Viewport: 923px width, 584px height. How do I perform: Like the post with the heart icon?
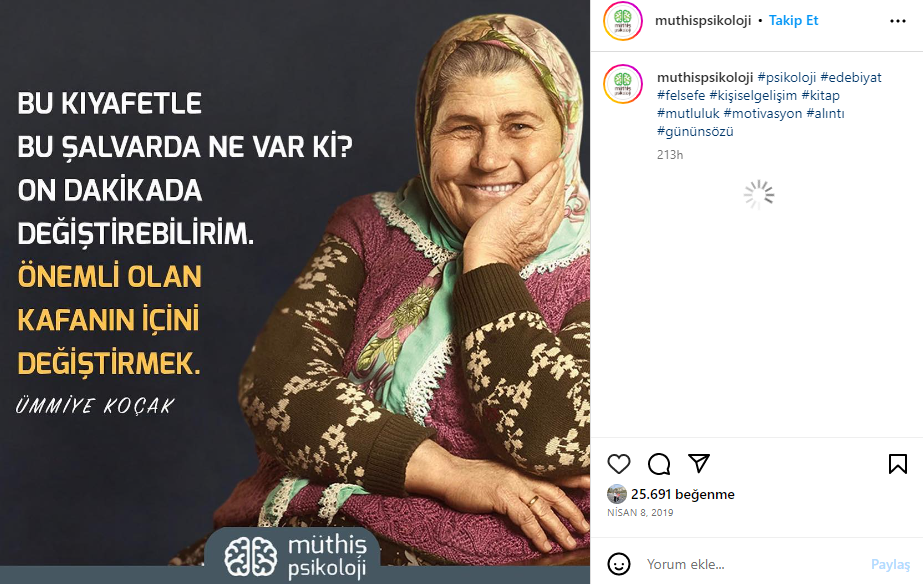pyautogui.click(x=619, y=464)
